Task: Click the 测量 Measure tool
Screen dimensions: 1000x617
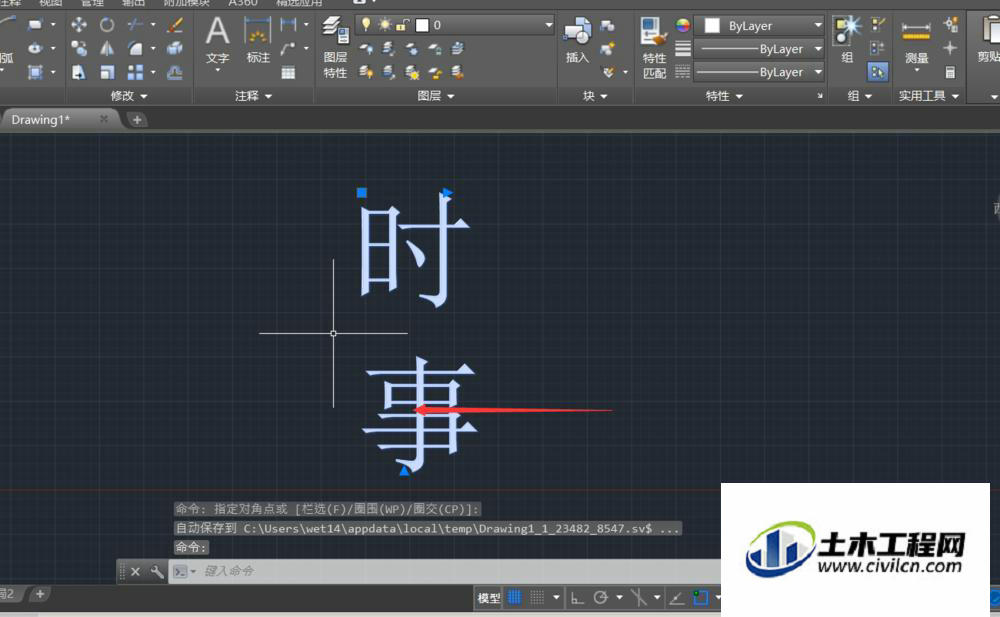Action: click(x=916, y=41)
